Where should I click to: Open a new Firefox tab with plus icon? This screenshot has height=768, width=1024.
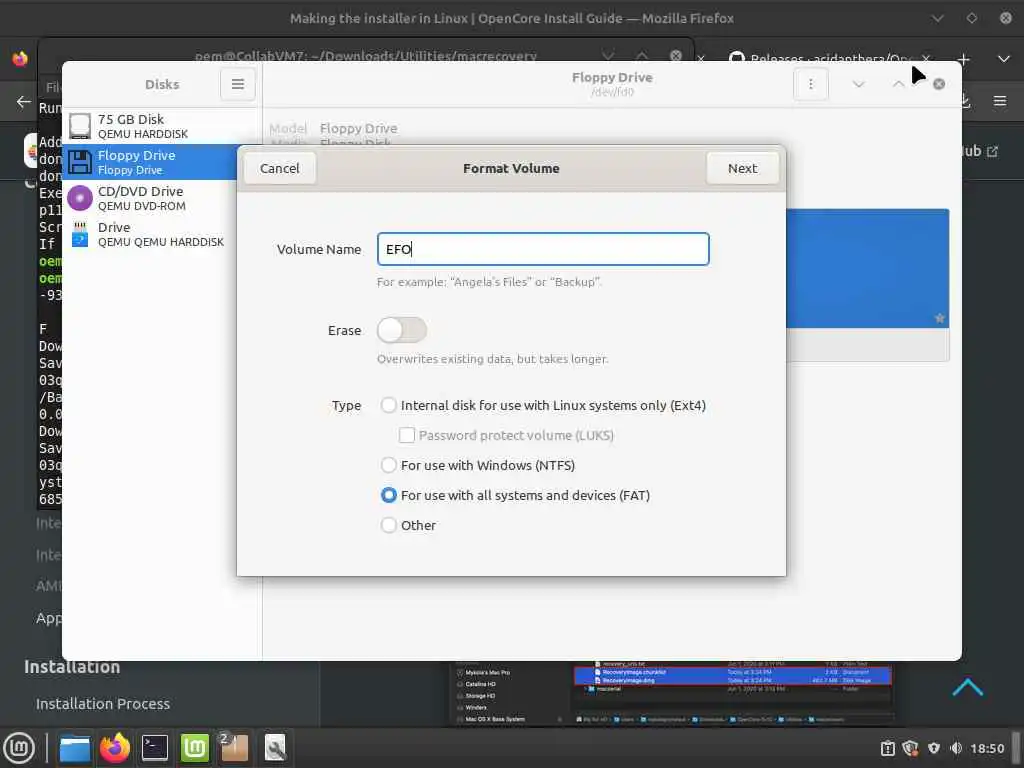point(963,59)
